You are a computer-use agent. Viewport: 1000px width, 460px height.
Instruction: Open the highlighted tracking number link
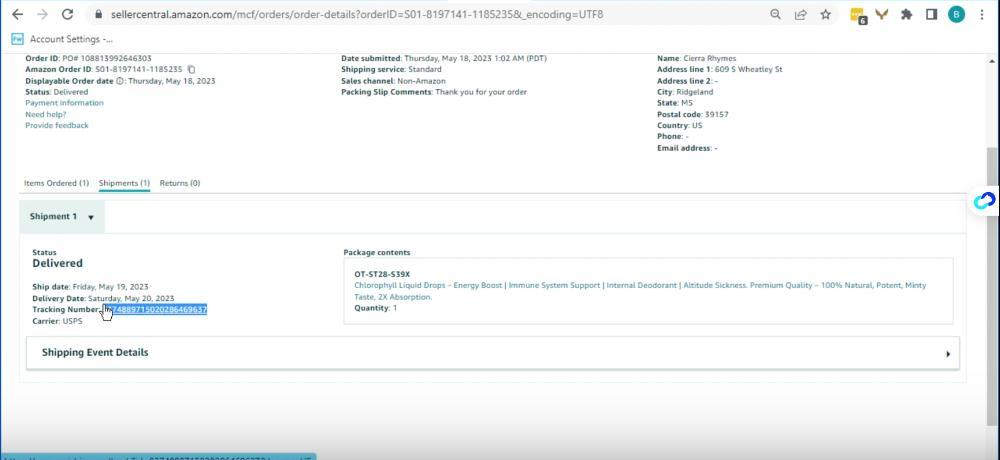[x=156, y=309]
